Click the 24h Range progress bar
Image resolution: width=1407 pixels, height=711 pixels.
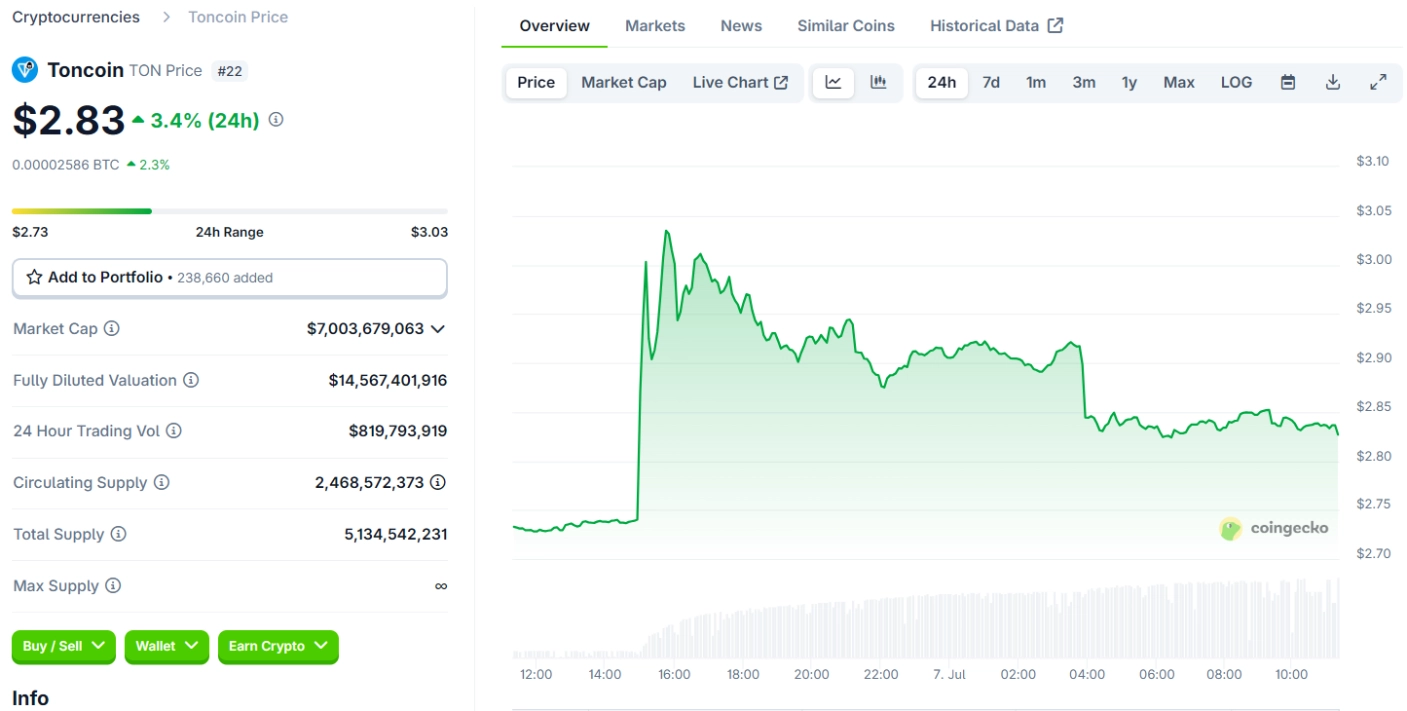tap(230, 211)
